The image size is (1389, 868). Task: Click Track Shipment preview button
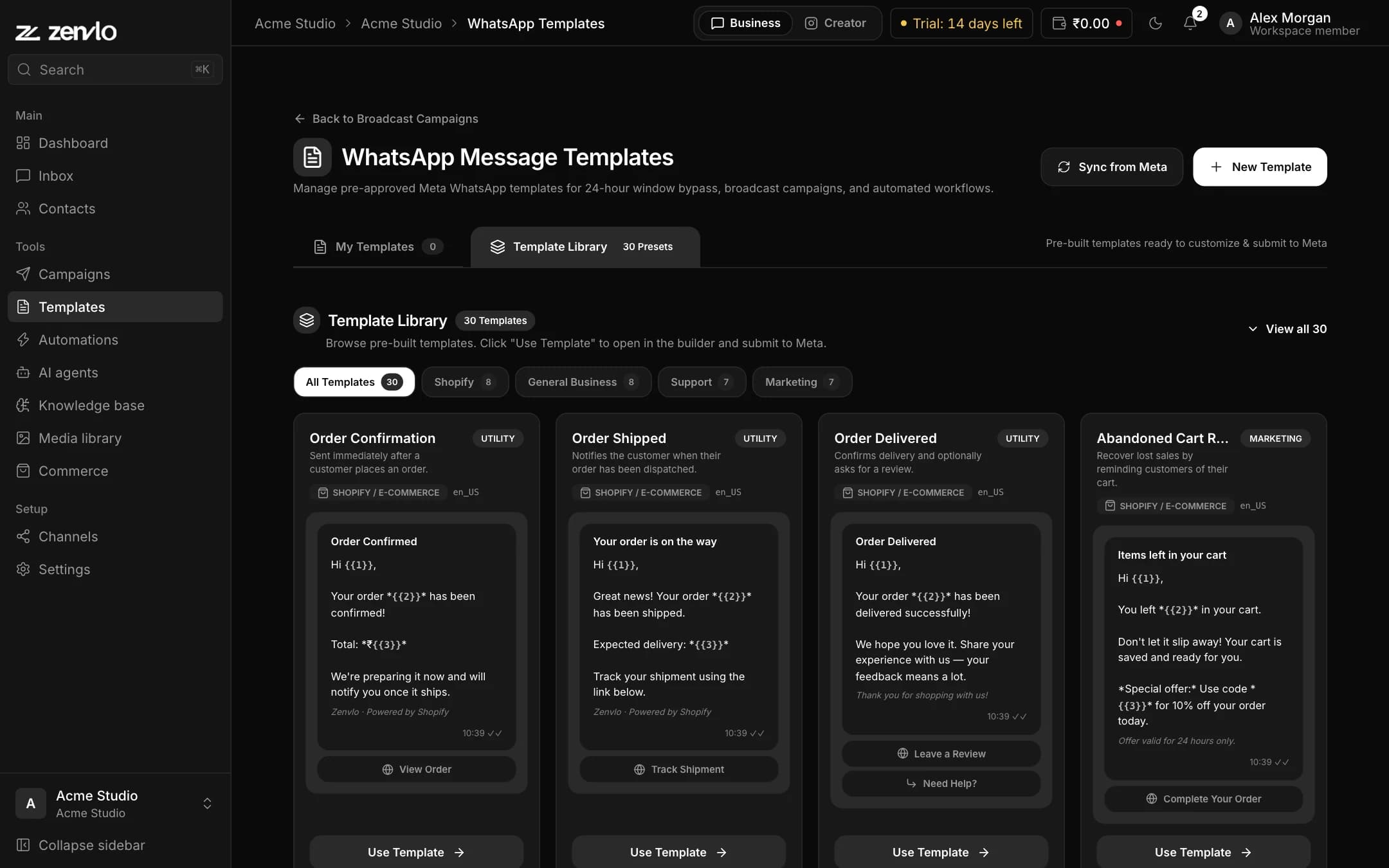[679, 769]
